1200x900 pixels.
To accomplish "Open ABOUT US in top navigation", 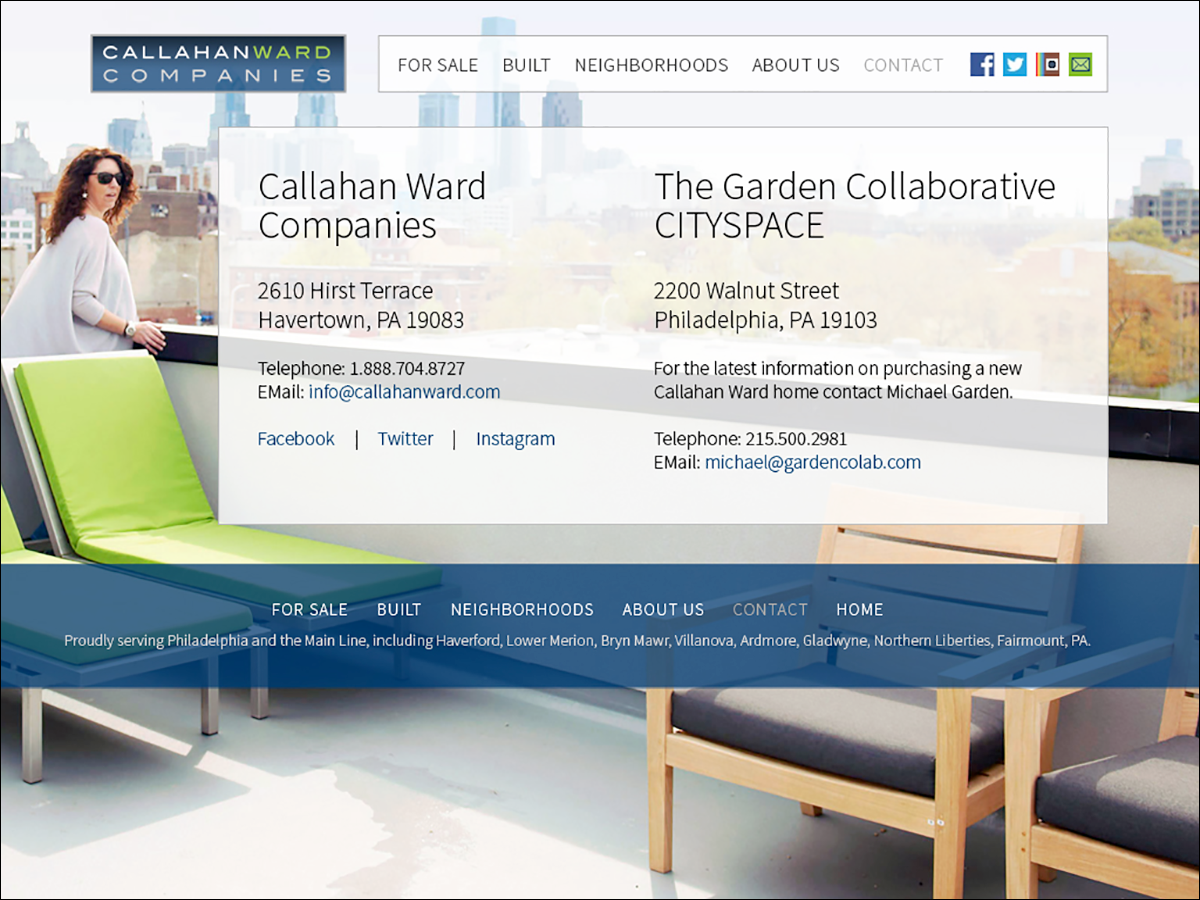I will (796, 65).
